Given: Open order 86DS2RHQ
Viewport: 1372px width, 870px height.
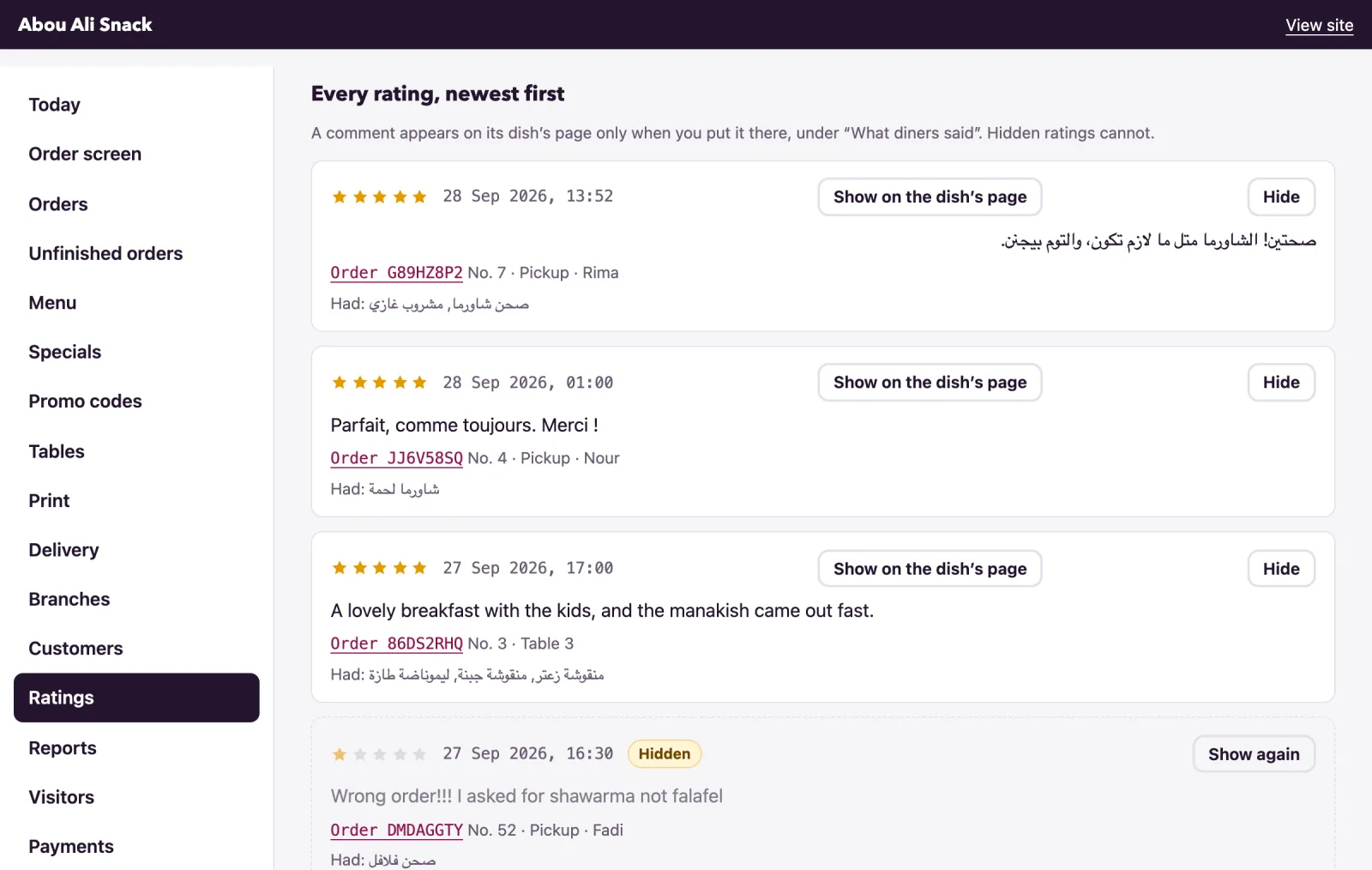Looking at the screenshot, I should (x=396, y=643).
